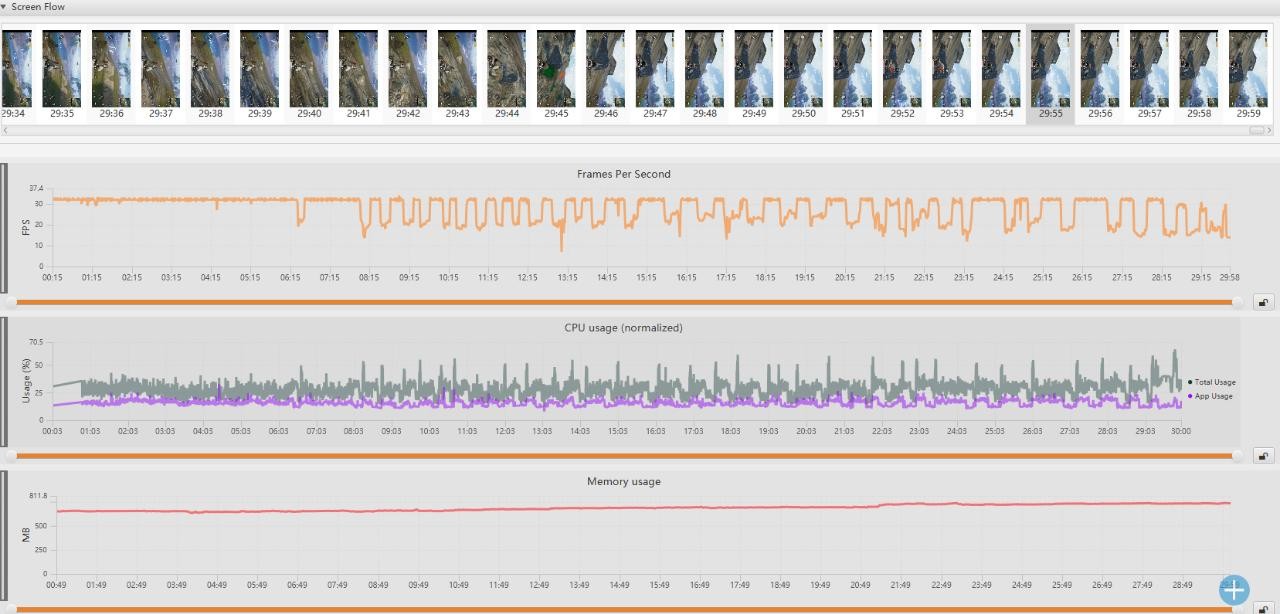
Task: Toggle the Total Usage legend entry
Action: 1213,382
